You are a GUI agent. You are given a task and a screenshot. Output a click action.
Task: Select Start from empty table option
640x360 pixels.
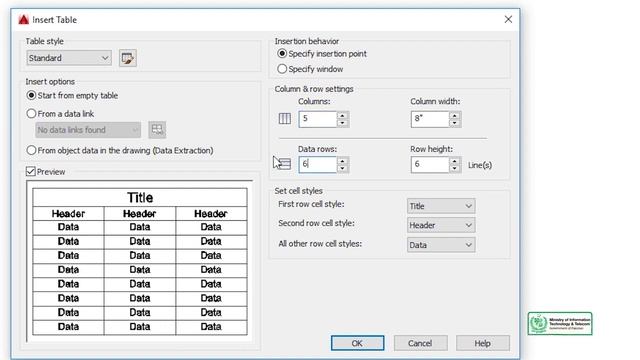pos(72,96)
